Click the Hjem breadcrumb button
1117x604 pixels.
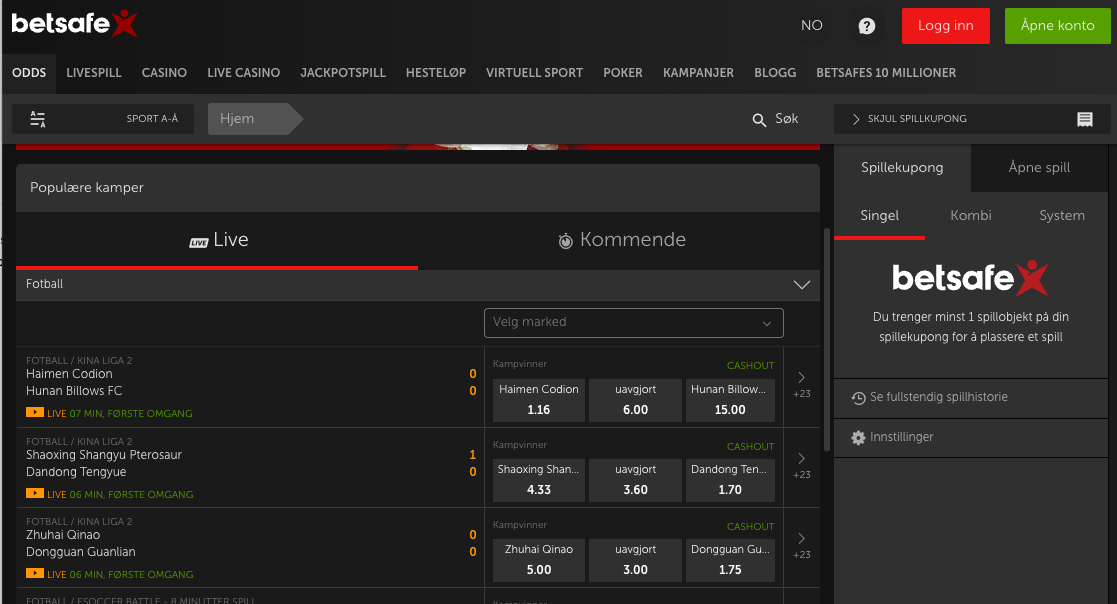pos(254,119)
